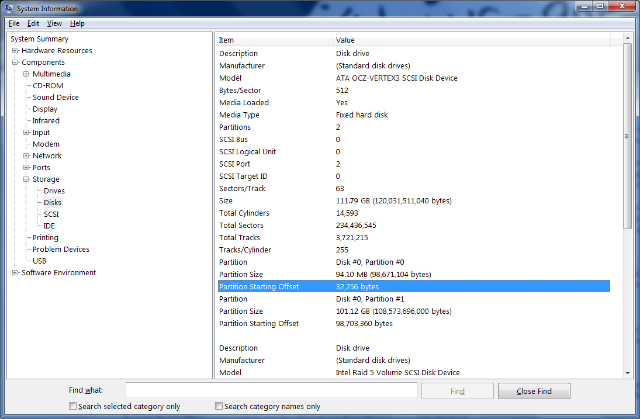This screenshot has width=640, height=419.
Task: Select Sound Device tree item
Action: click(56, 98)
